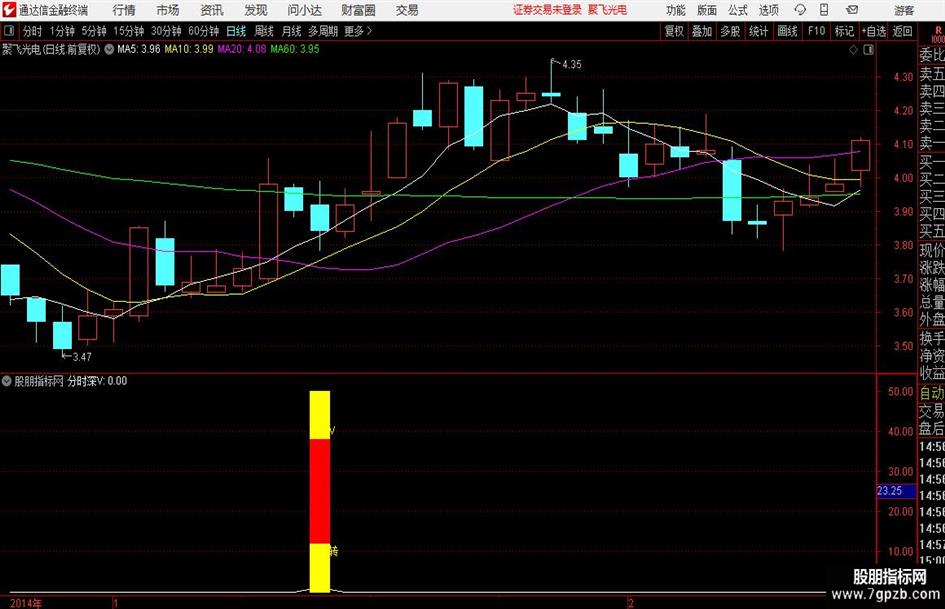Viewport: 945px width, 609px height.
Task: Toggle the left sidebar panel icon
Action: [8, 31]
